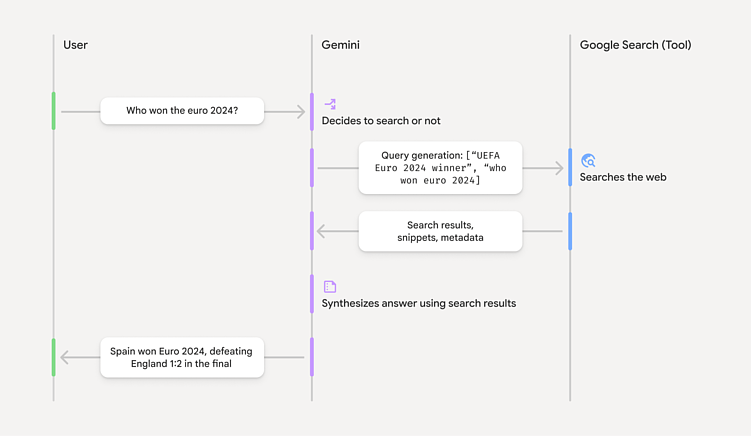Click the "Decides to search or not" text
751x436 pixels.
[381, 121]
